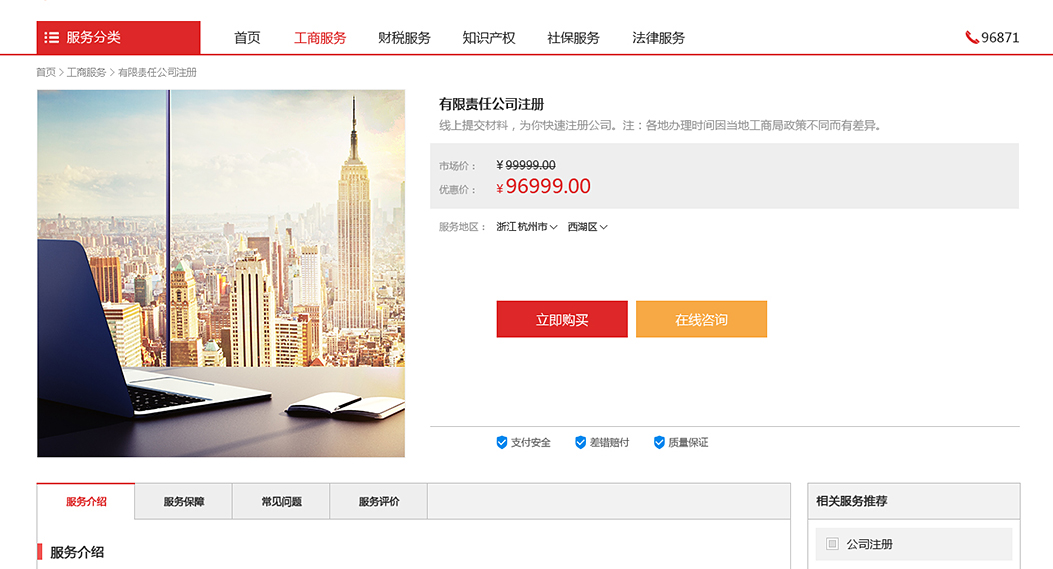The image size is (1053, 569).
Task: Click the 支付安全 shield icon
Action: (x=502, y=442)
